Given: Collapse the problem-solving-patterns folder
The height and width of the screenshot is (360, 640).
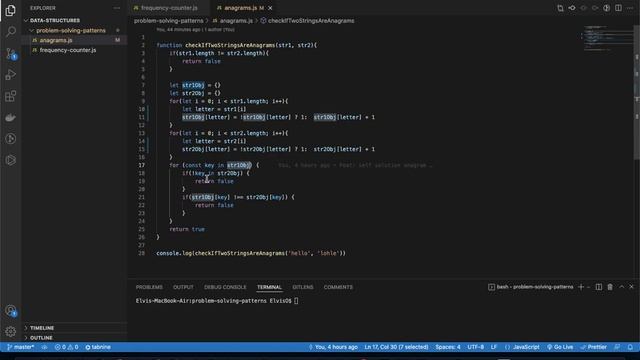Looking at the screenshot, I should 71,31.
